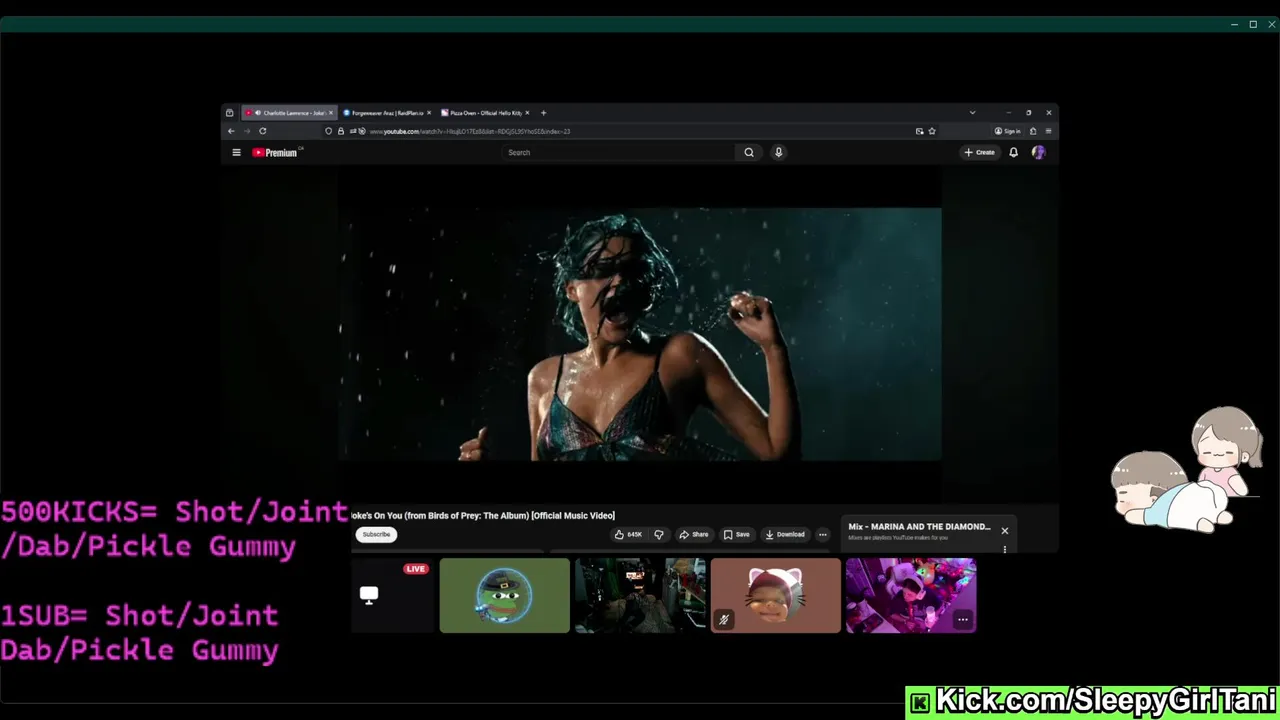1280x720 pixels.
Task: Like the video with 645K likes
Action: click(628, 534)
